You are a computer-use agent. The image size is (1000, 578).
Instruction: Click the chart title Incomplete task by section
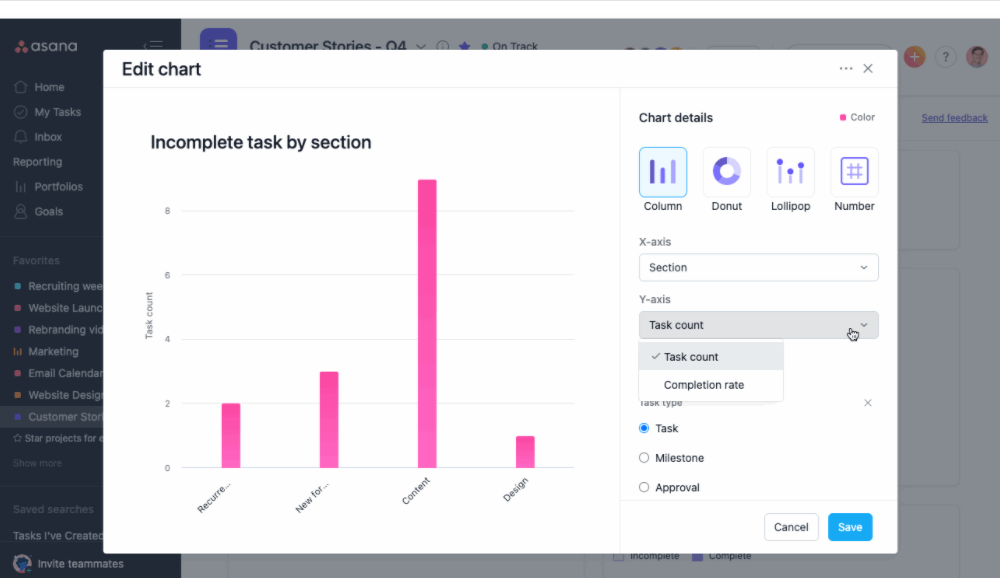tap(261, 142)
